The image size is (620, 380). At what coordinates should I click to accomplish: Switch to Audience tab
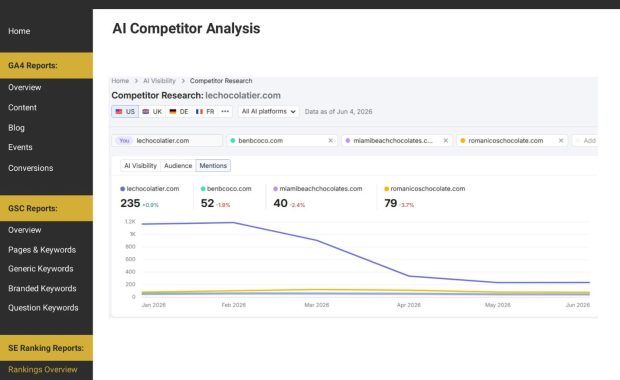[x=178, y=166]
